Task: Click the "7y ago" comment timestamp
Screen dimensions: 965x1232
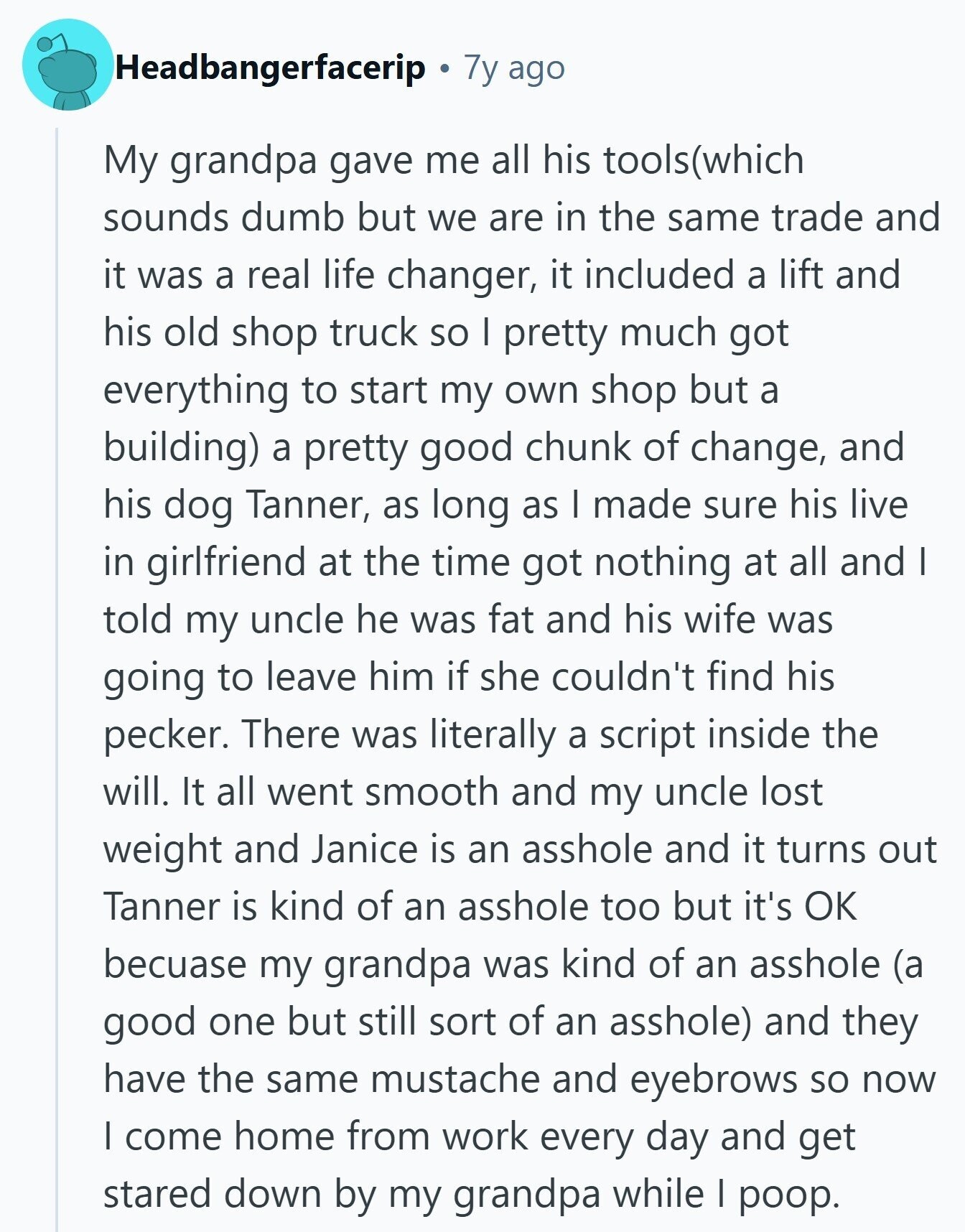Action: tap(514, 67)
